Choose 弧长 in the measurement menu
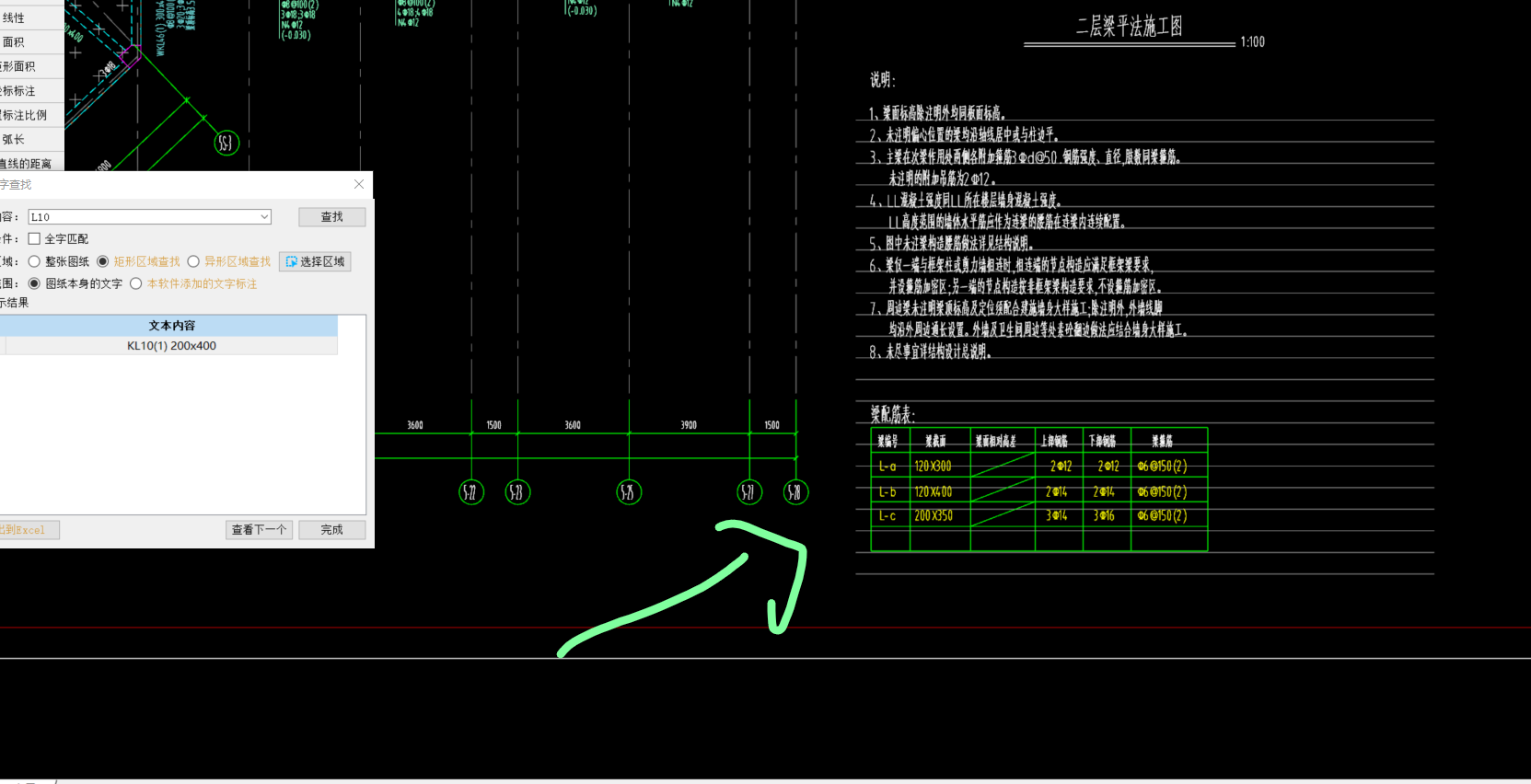 click(32, 140)
